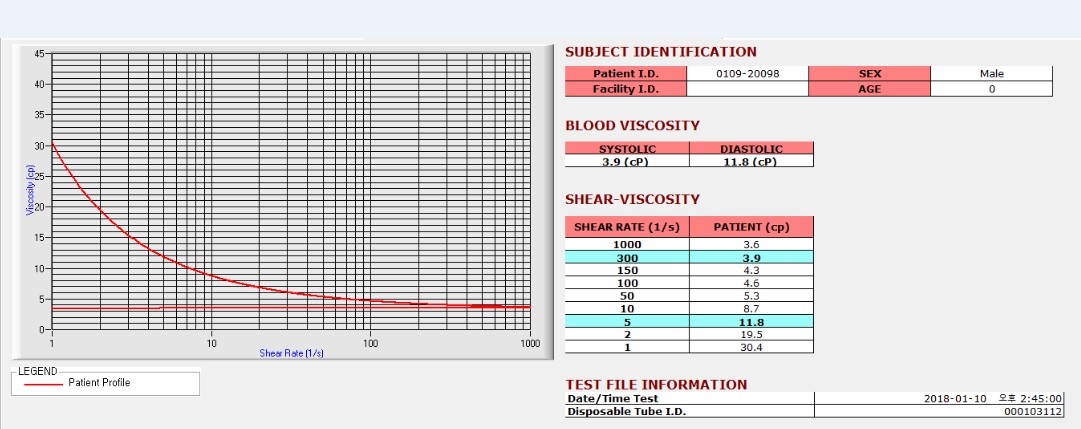Select the Facility I.D. empty field
Image resolution: width=1081 pixels, height=429 pixels.
click(747, 89)
